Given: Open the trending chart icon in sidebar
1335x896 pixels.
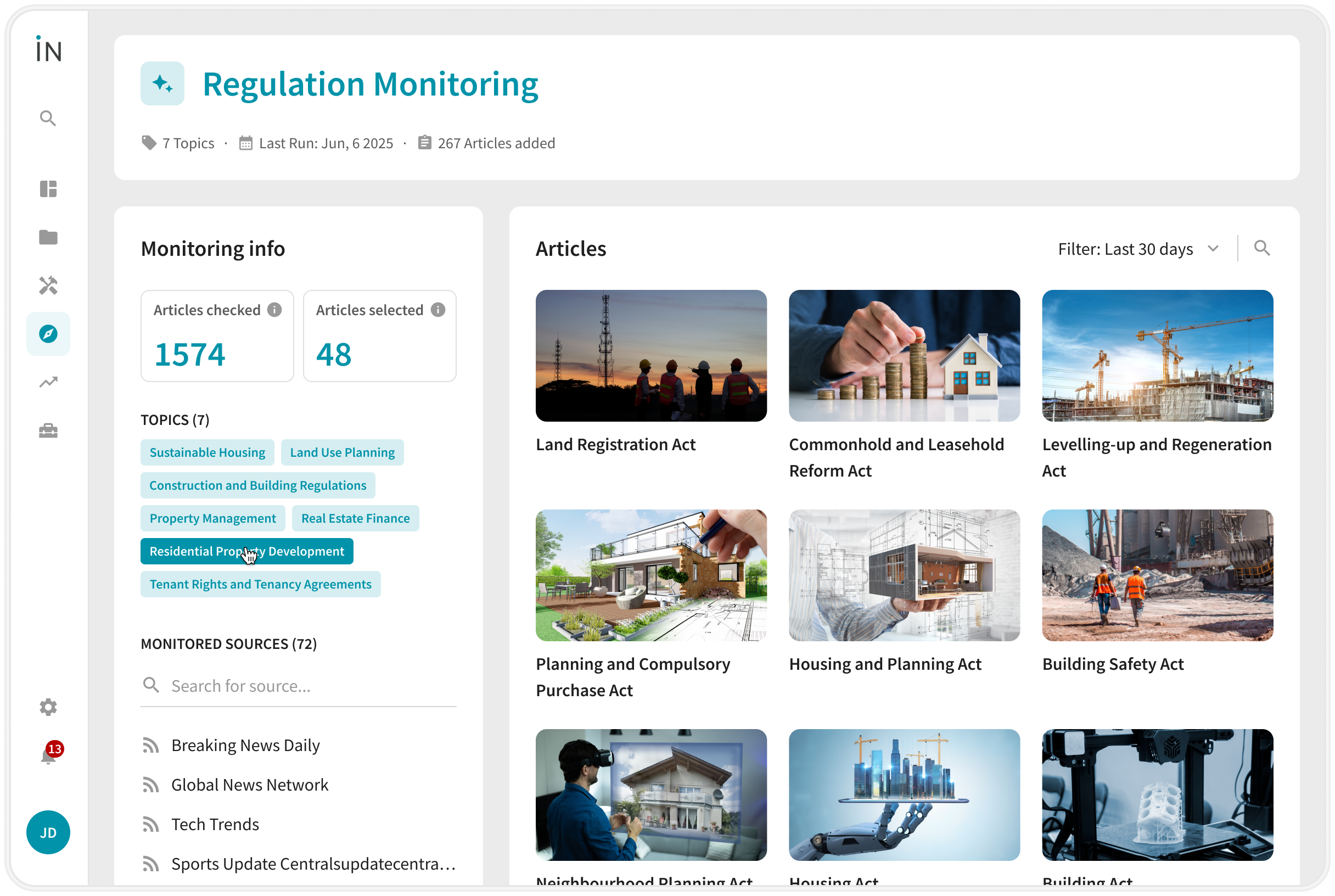Looking at the screenshot, I should click(x=48, y=382).
